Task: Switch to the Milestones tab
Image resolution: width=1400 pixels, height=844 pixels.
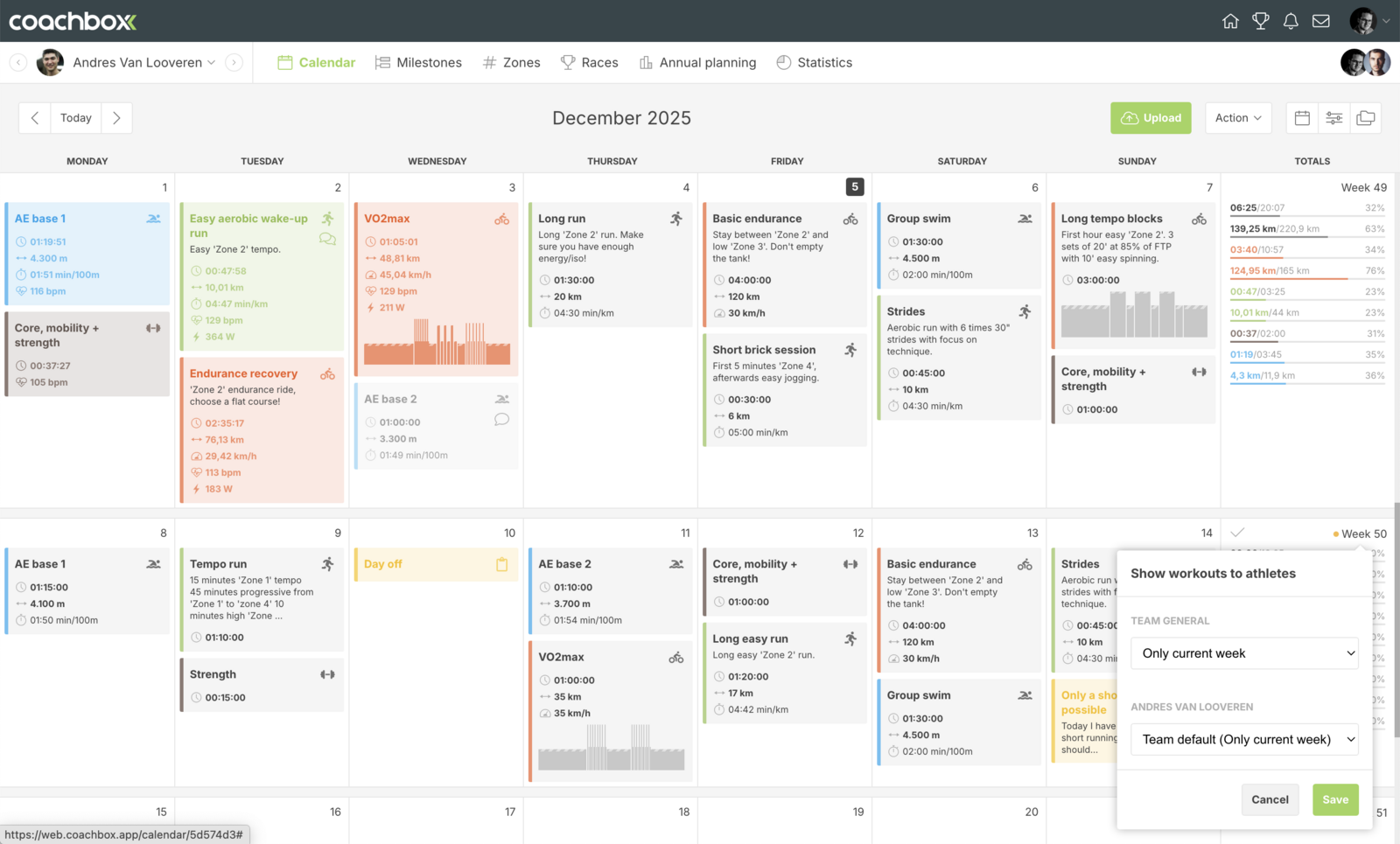Action: coord(418,63)
